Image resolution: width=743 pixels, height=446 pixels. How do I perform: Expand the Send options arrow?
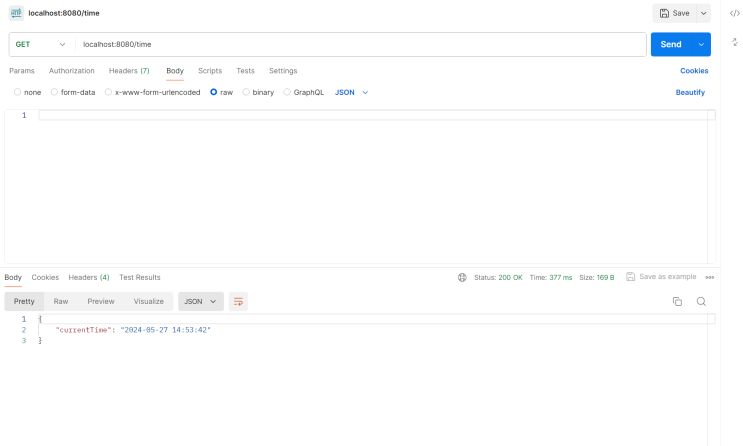(x=701, y=44)
